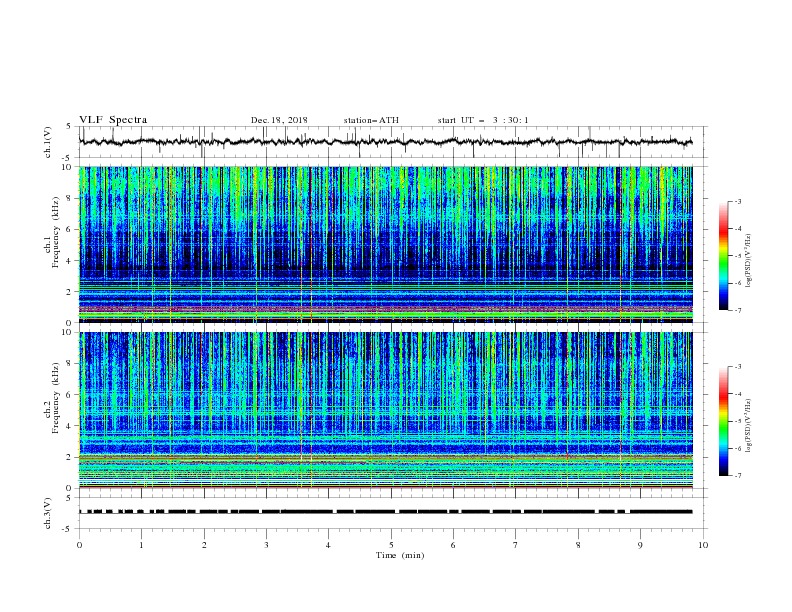Click time-axis tick label '3'
This screenshot has width=792, height=612.
[266, 545]
